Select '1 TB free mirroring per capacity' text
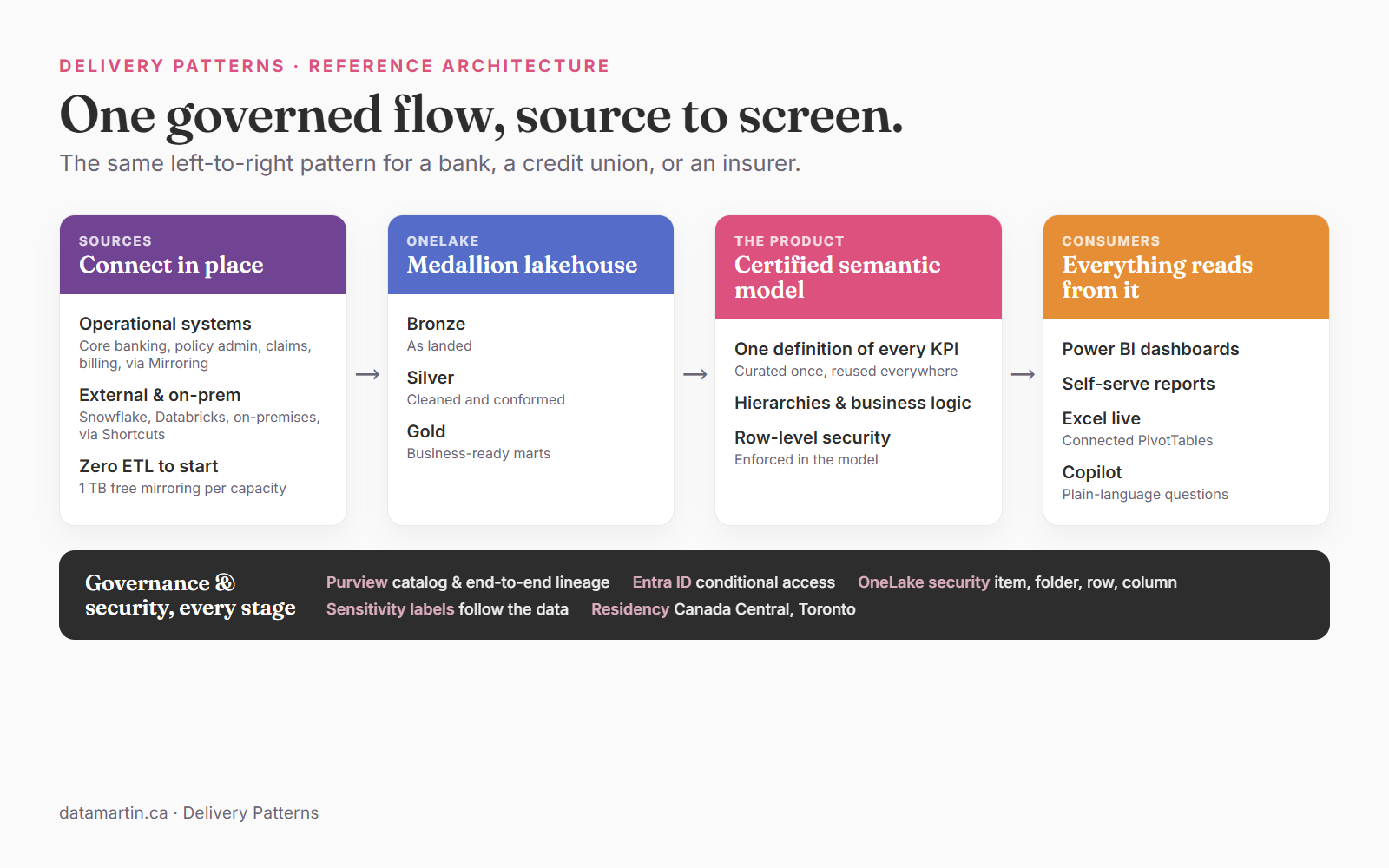Screen dimensions: 1389x868 click(182, 489)
